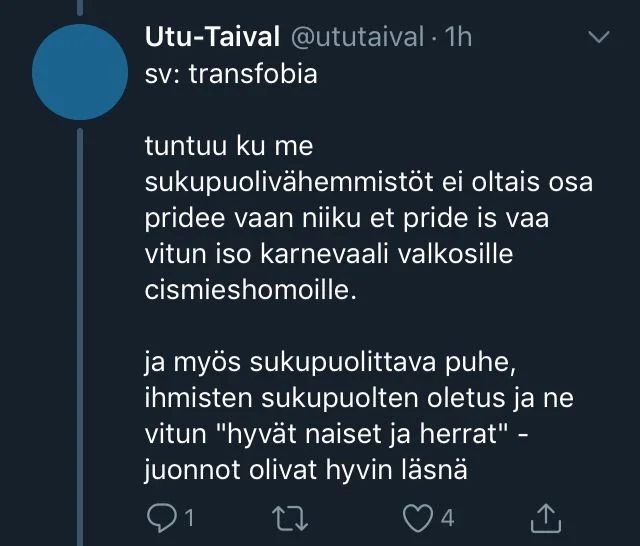Viewport: 640px width, 546px height.
Task: Reply to Utu-Taival's tweet
Action: pos(160,517)
